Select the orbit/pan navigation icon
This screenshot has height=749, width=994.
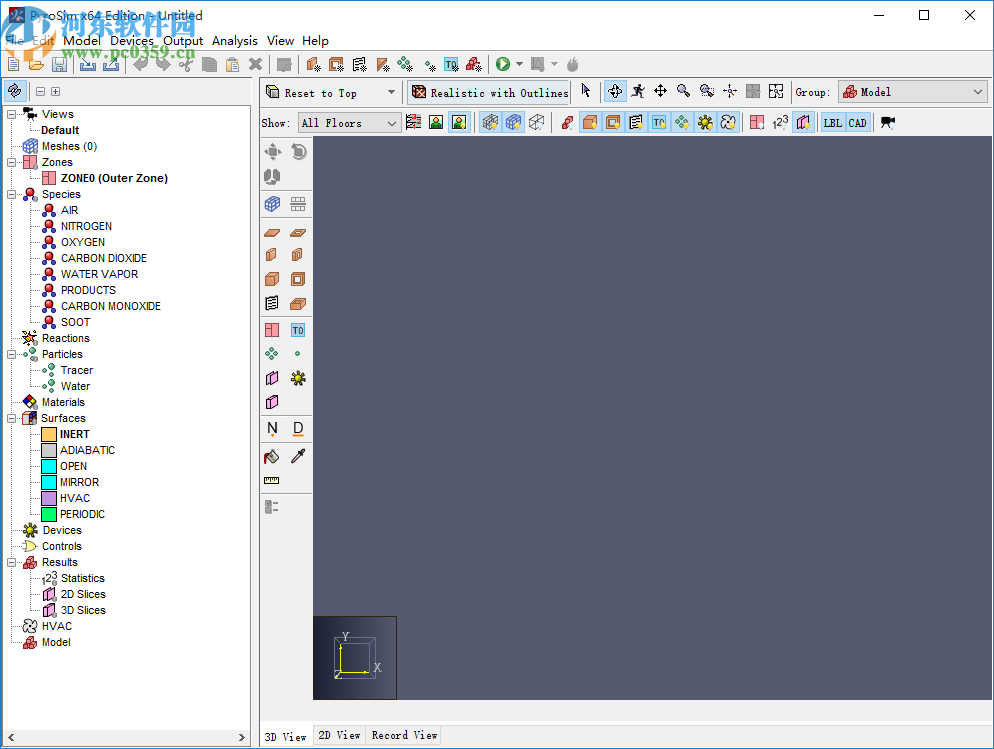(614, 91)
